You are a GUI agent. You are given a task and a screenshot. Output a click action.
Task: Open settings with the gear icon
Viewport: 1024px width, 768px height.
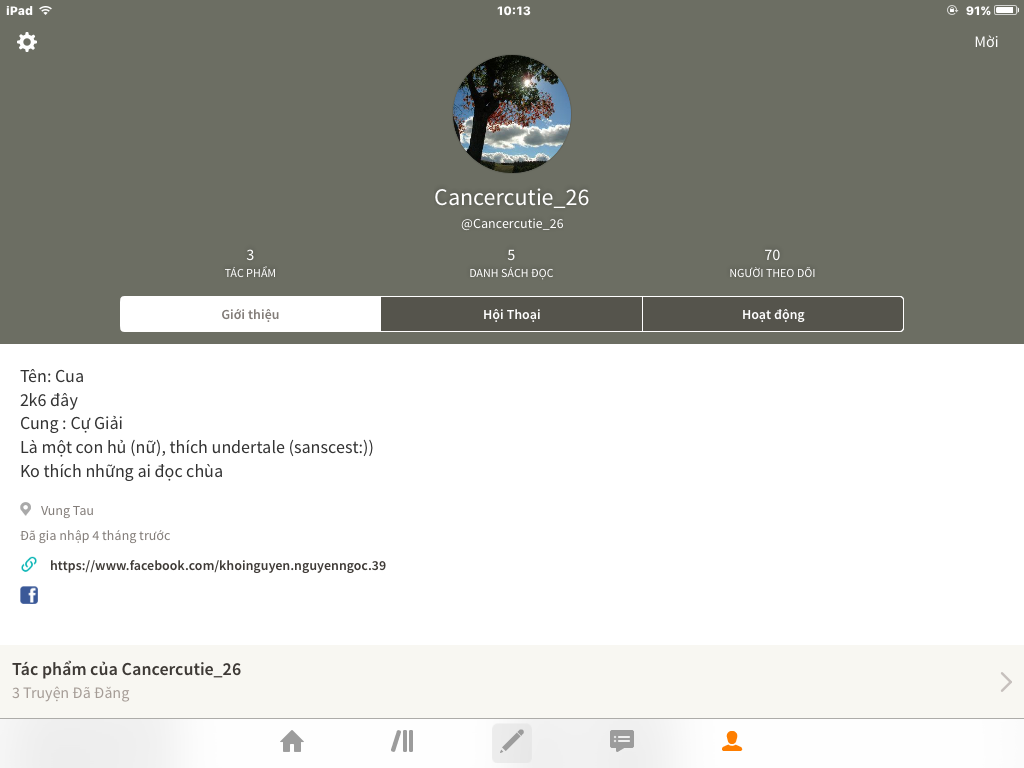pos(27,42)
